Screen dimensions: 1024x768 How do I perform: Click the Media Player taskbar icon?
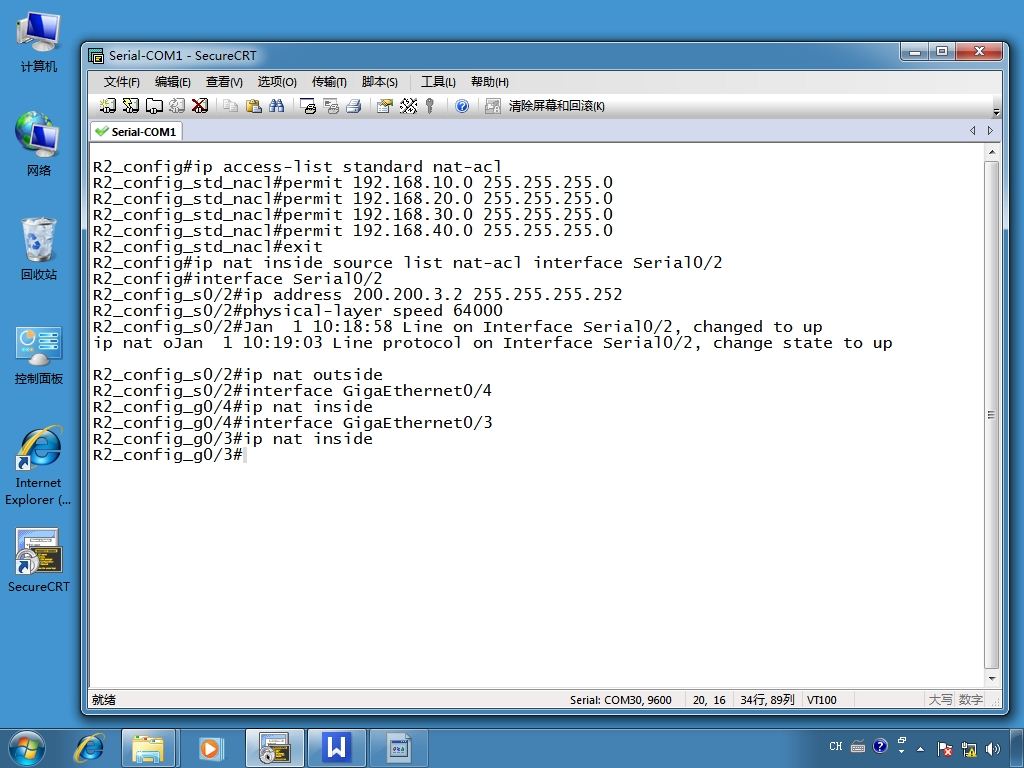pos(210,748)
